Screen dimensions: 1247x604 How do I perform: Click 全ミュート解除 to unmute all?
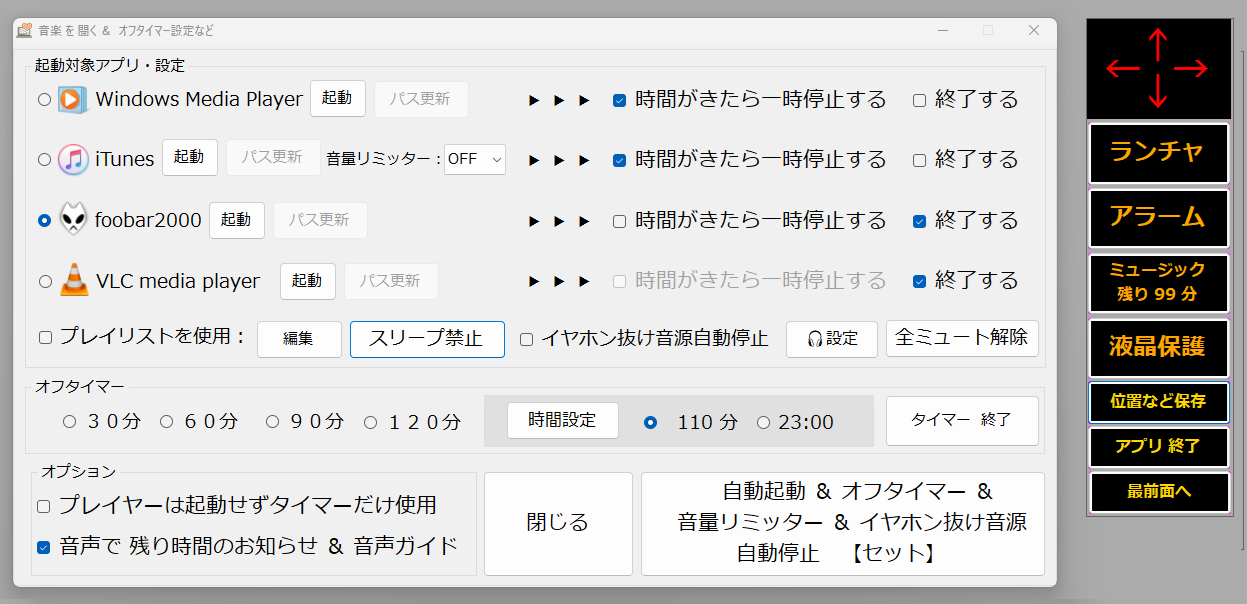[x=962, y=339]
